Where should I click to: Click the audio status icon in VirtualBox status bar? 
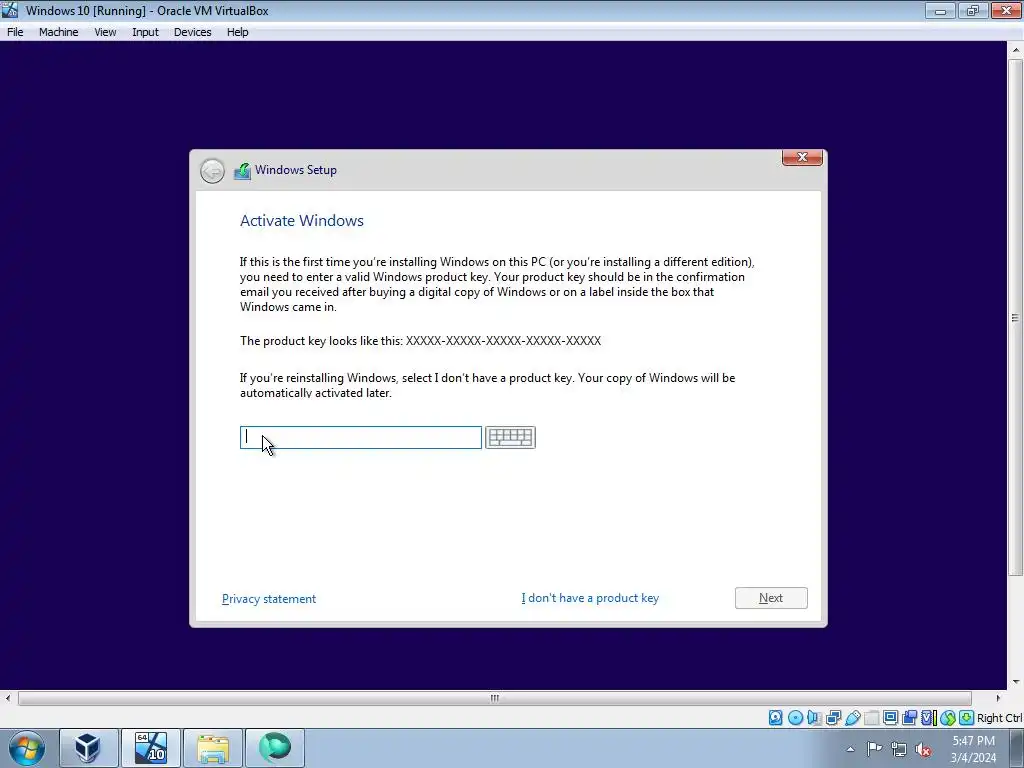[x=814, y=718]
